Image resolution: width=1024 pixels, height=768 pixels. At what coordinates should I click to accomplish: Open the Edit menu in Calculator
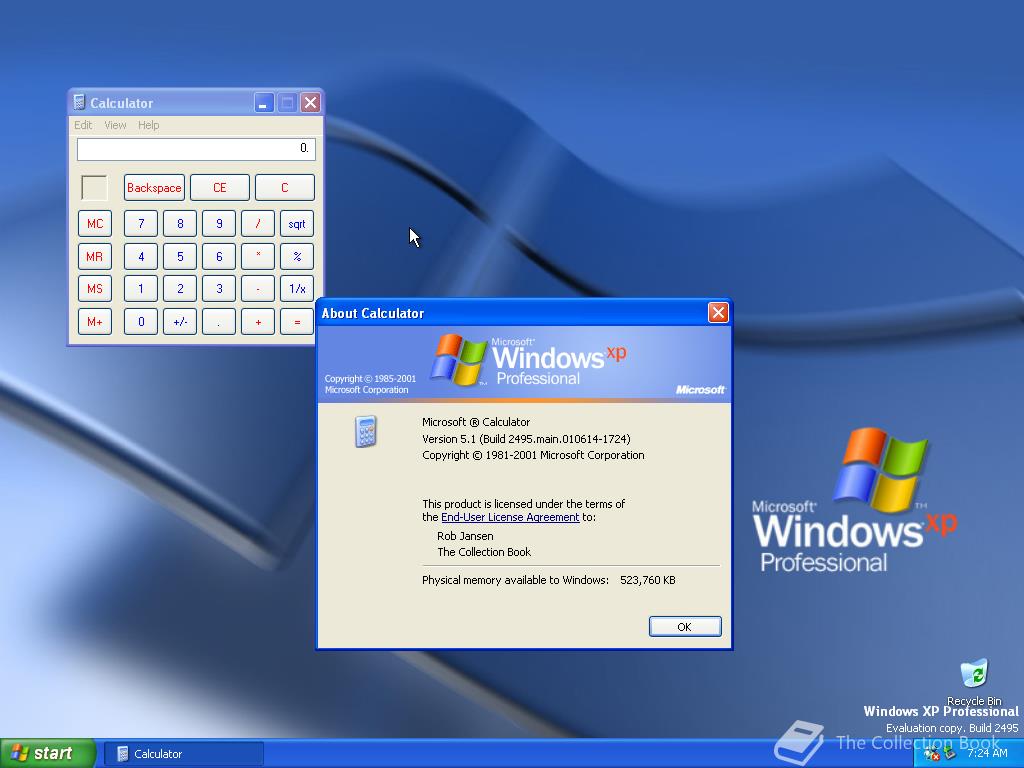coord(83,125)
